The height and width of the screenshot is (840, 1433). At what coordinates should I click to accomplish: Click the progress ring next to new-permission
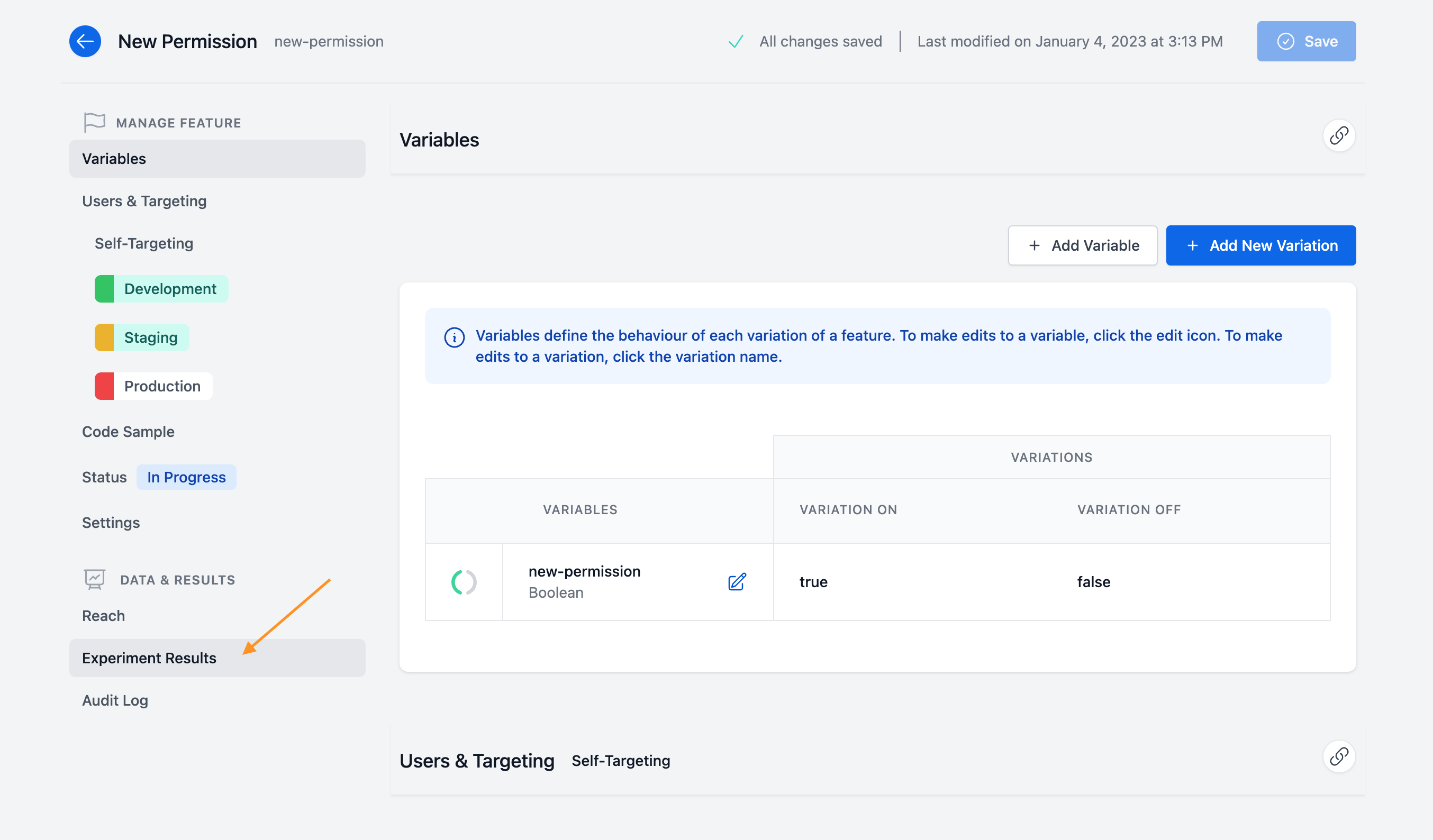pyautogui.click(x=464, y=581)
